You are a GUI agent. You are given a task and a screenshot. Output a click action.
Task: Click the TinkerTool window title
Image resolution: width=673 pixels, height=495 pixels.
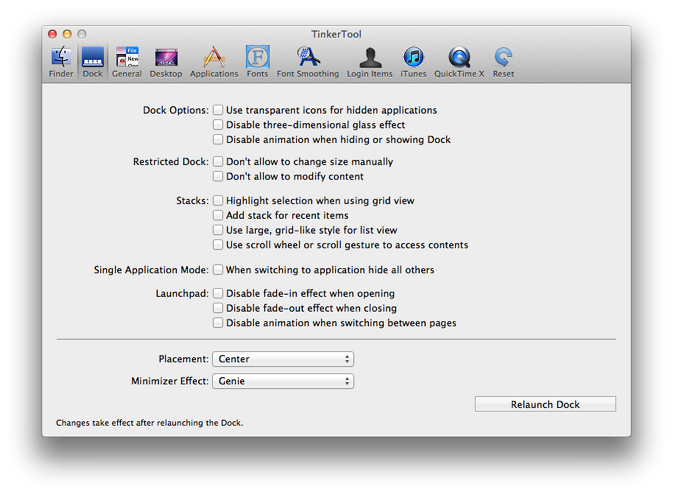tap(336, 34)
